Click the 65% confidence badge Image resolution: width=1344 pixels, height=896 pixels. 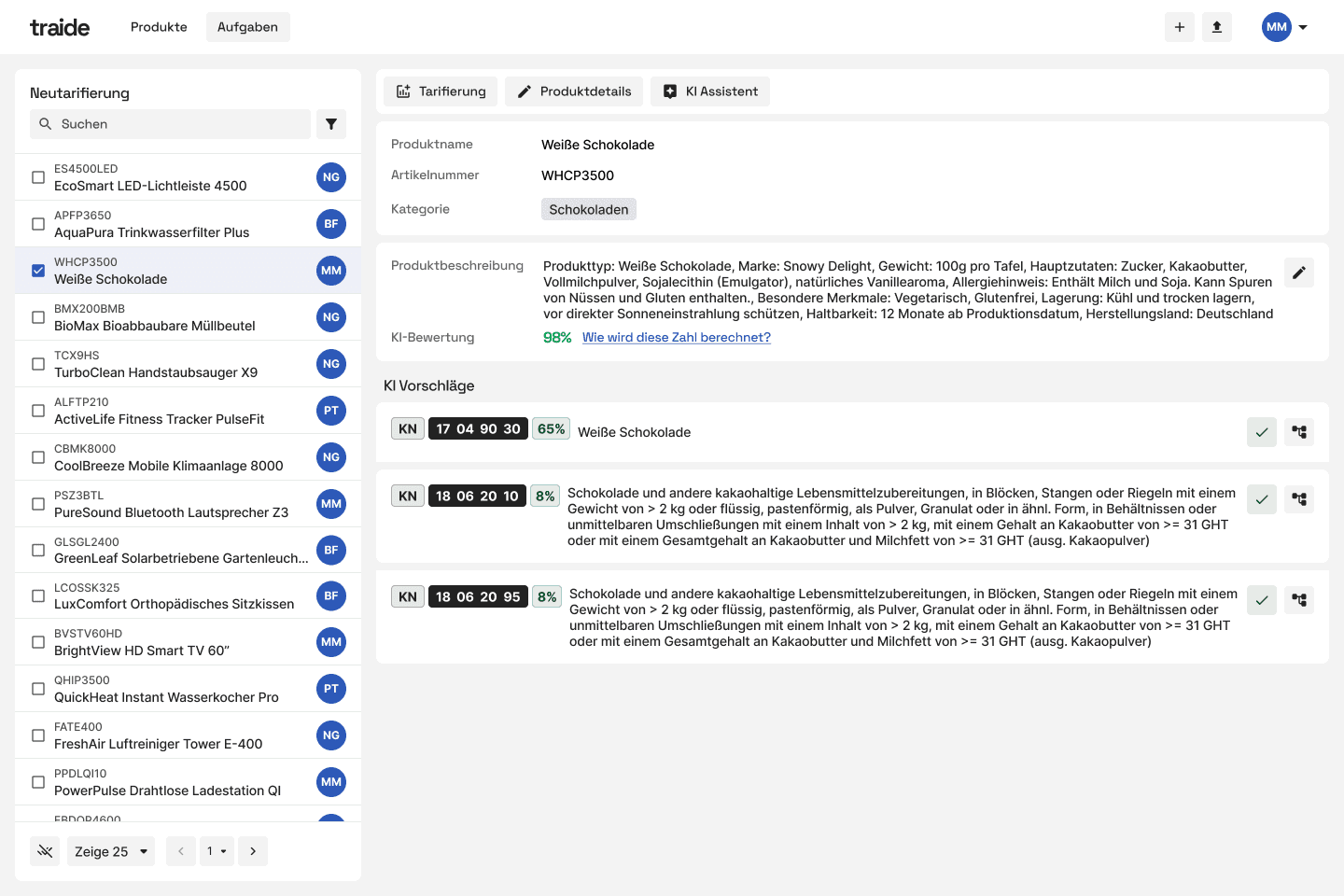(x=551, y=428)
